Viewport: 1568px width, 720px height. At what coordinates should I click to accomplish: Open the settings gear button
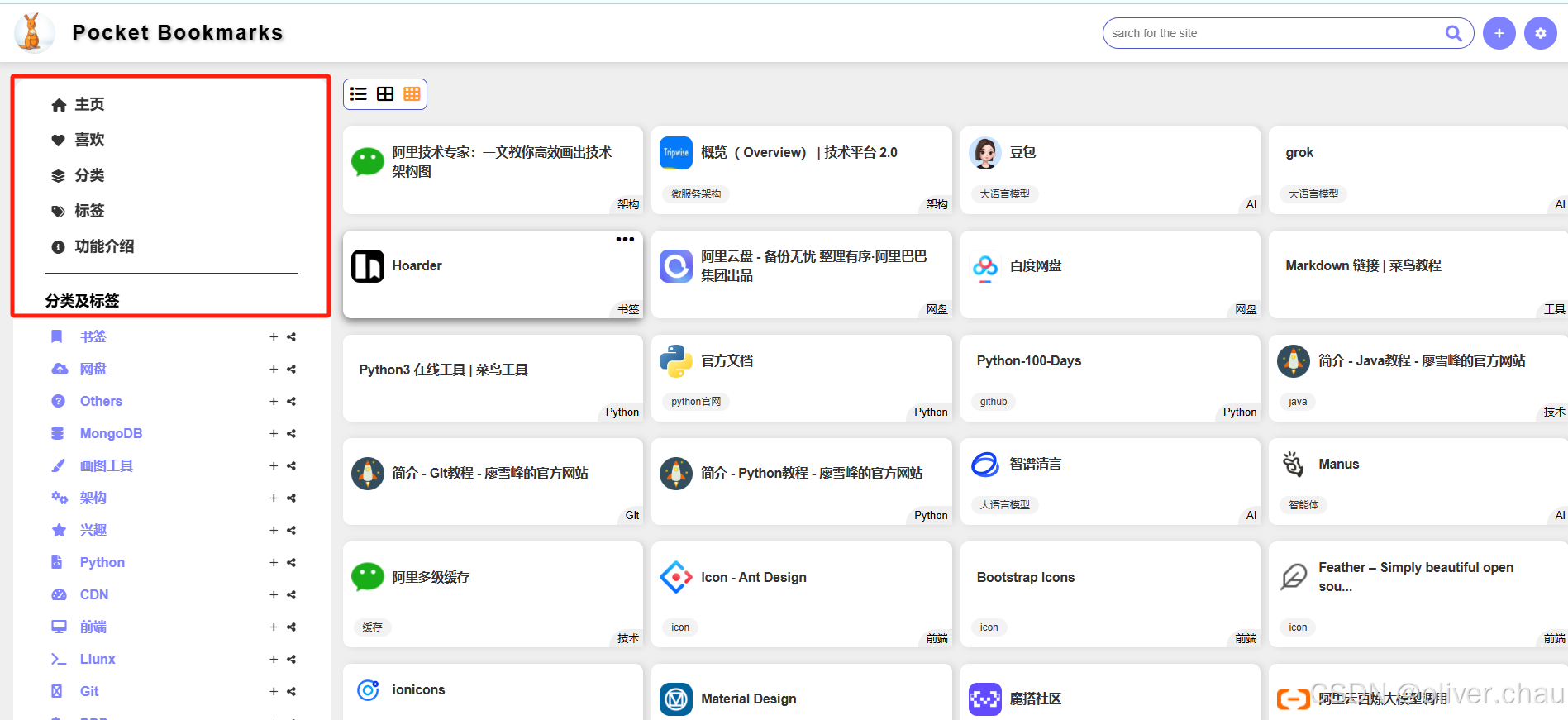click(1540, 33)
